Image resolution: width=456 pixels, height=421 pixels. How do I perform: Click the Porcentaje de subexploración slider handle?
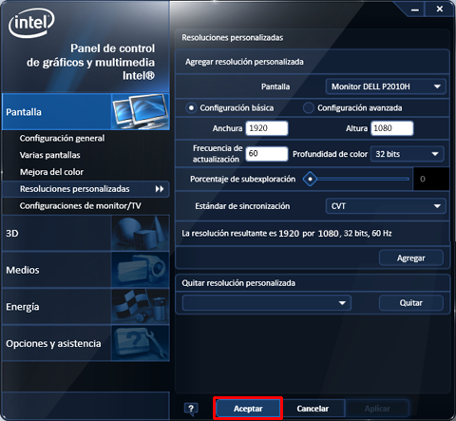tap(310, 179)
